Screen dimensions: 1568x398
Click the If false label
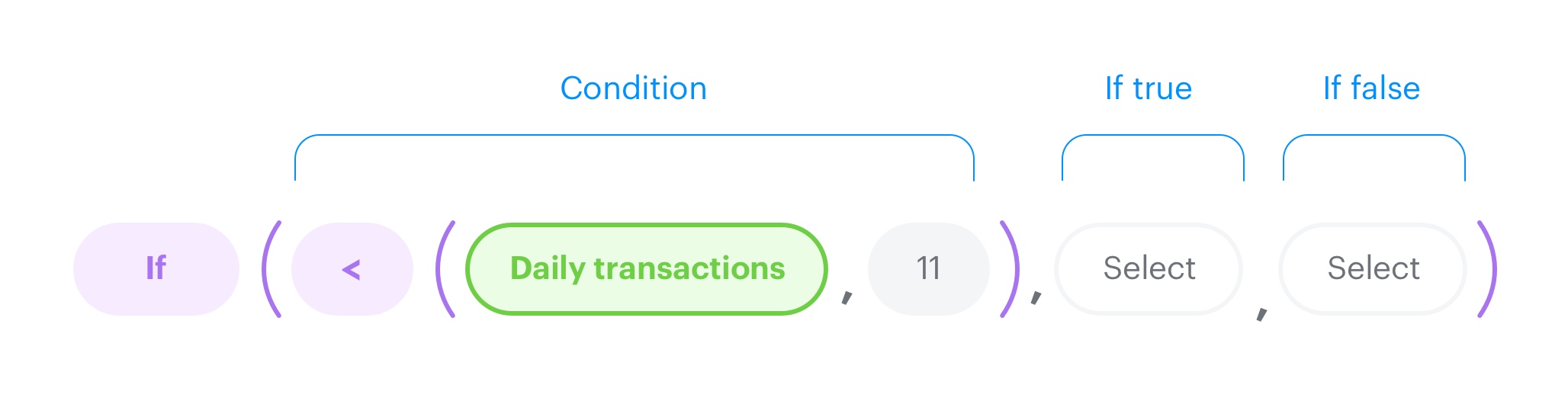1371,88
